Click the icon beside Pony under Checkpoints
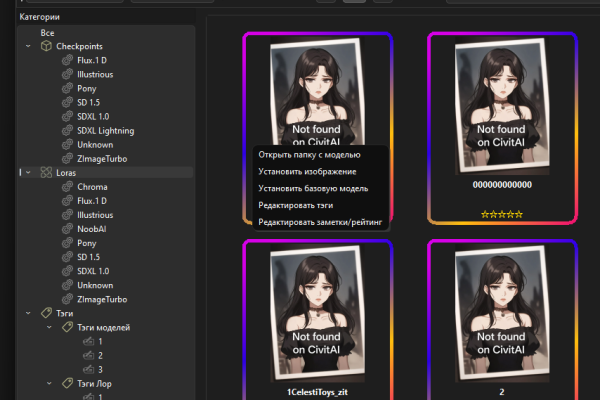 (x=67, y=88)
